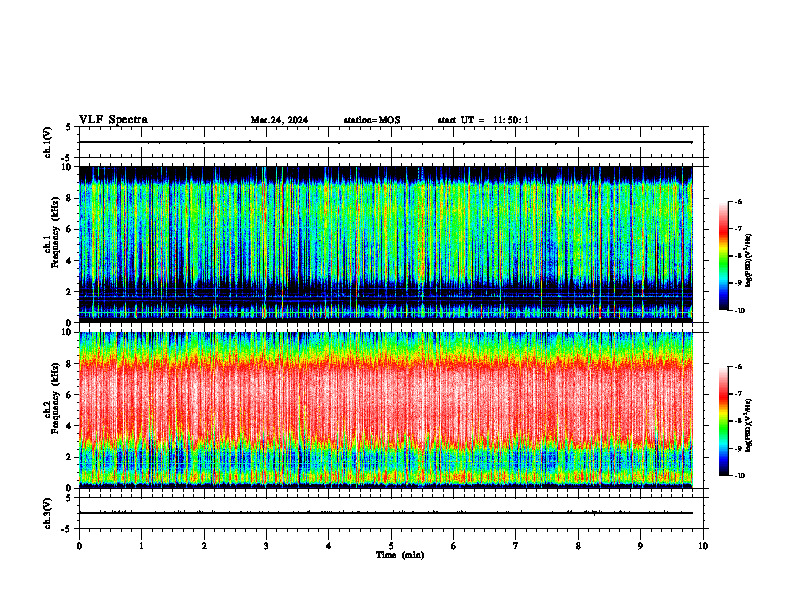Click the "-5" tick on ch.1(V) axis
The height and width of the screenshot is (612, 792).
point(67,157)
